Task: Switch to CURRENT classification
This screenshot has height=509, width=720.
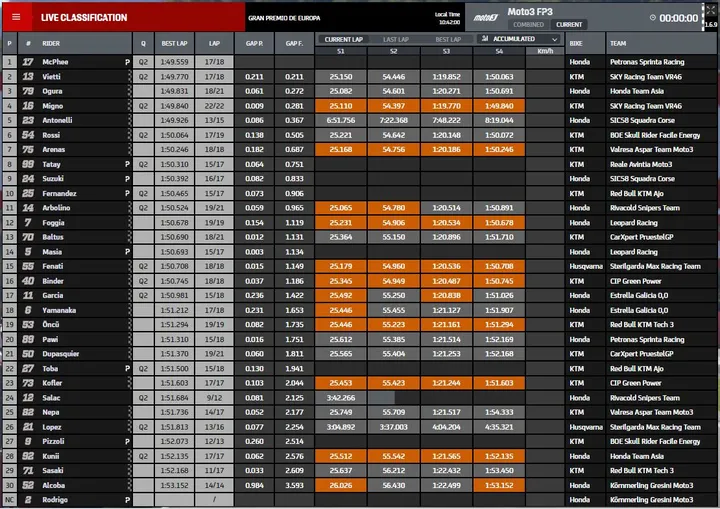Action: 569,25
